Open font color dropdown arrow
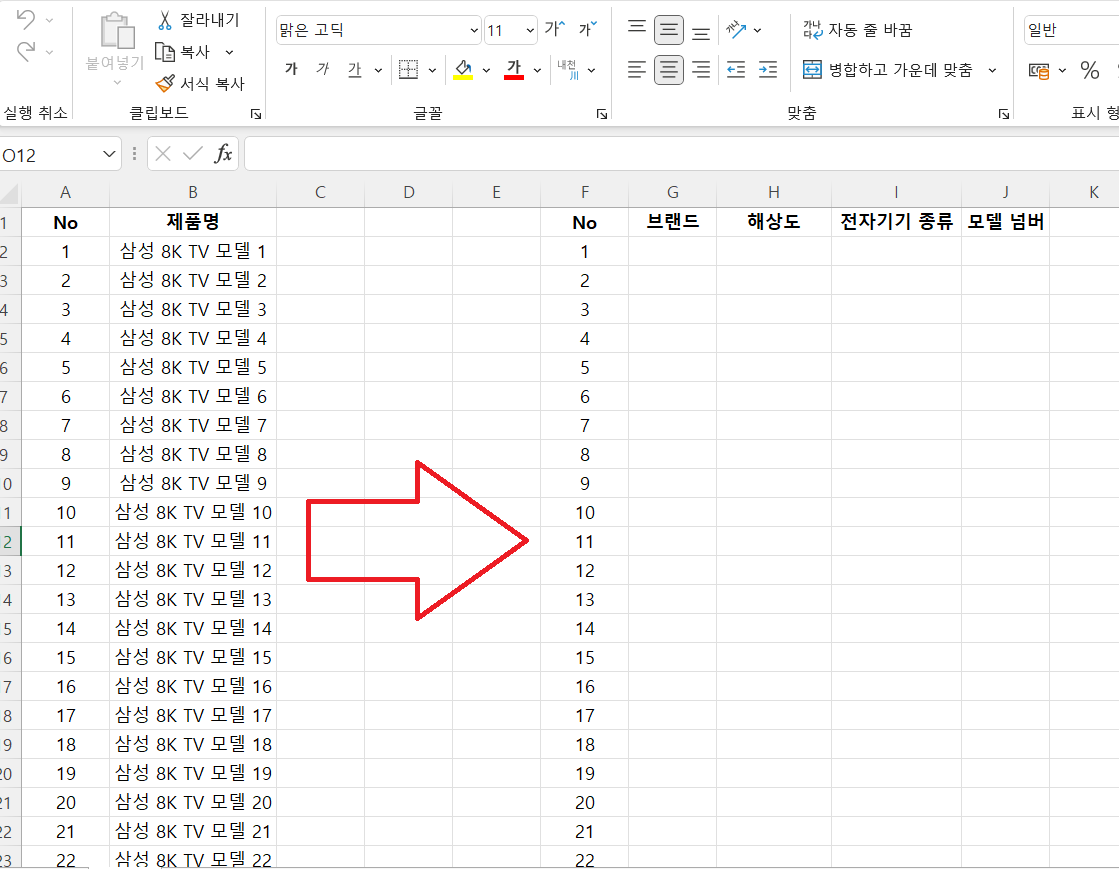This screenshot has width=1119, height=869. [x=537, y=70]
